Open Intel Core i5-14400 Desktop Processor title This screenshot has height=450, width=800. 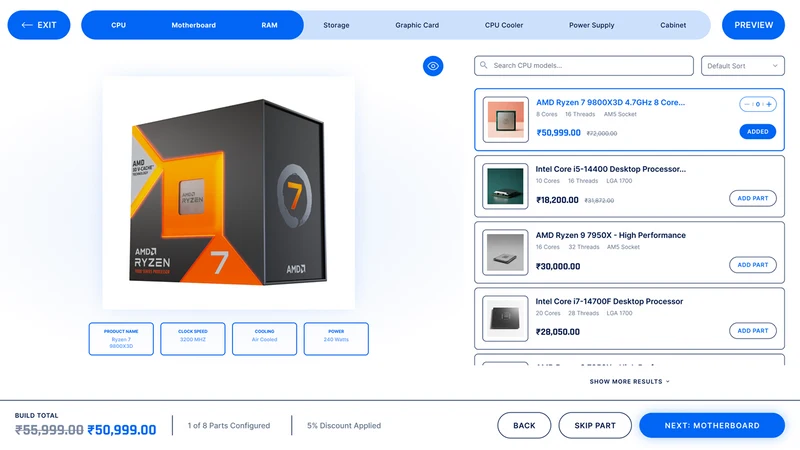[x=611, y=169]
